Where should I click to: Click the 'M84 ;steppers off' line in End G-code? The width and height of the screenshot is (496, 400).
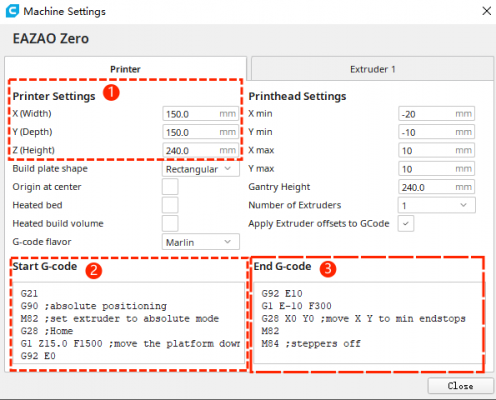pyautogui.click(x=311, y=344)
